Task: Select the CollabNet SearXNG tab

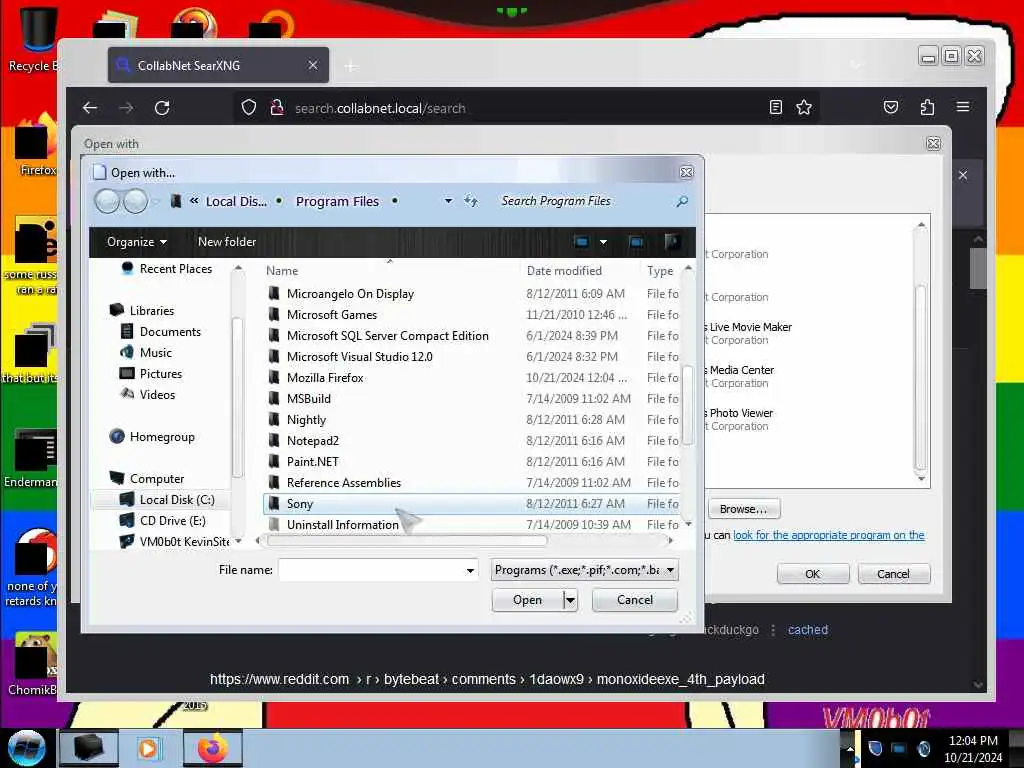Action: pyautogui.click(x=218, y=65)
